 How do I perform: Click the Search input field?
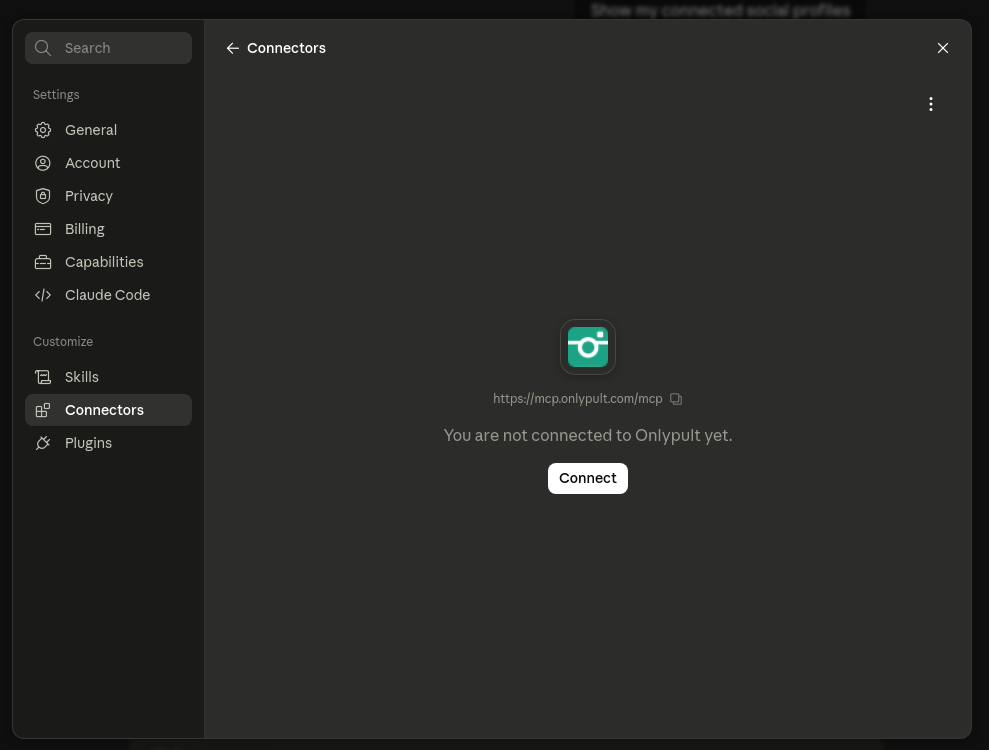[x=108, y=48]
